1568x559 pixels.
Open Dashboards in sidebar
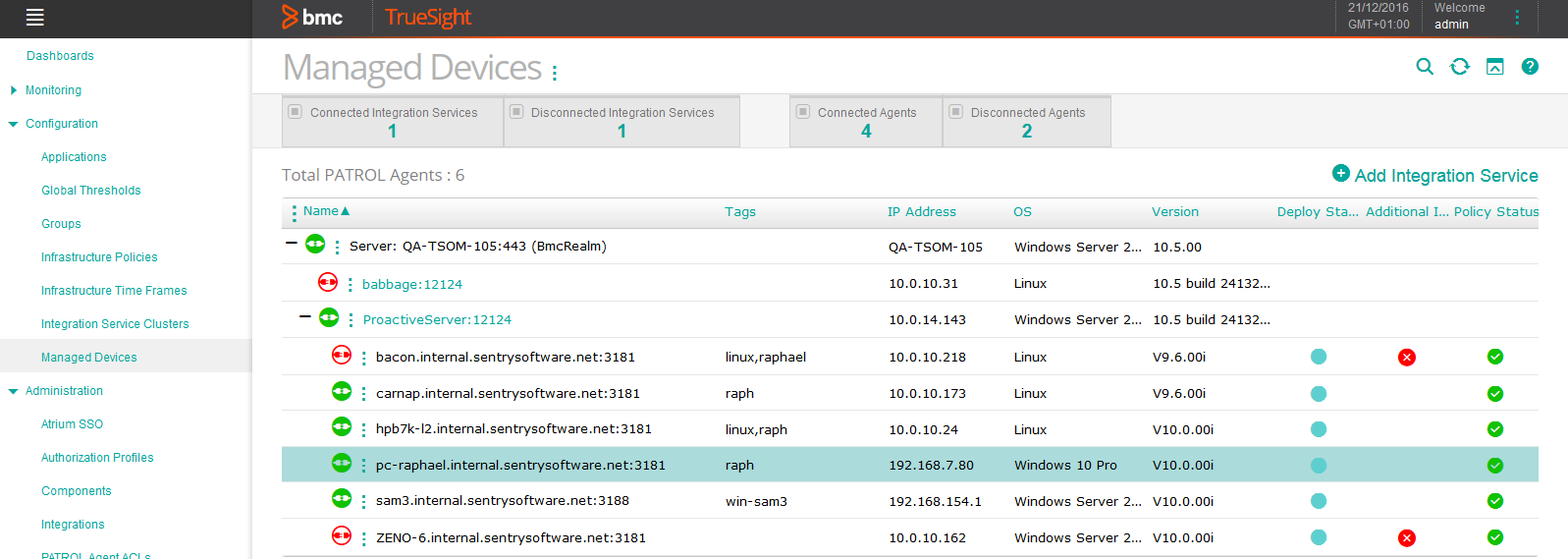60,56
